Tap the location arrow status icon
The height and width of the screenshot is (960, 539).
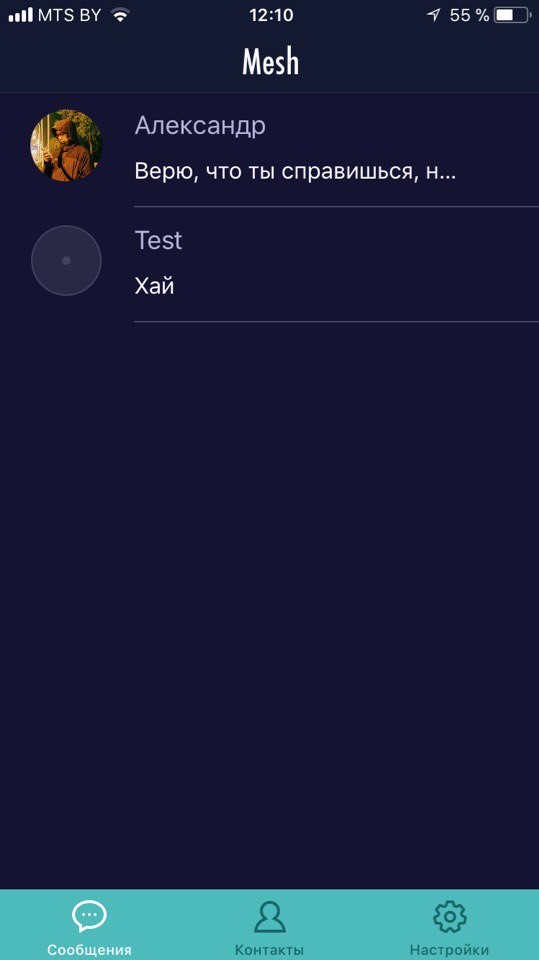[x=434, y=15]
